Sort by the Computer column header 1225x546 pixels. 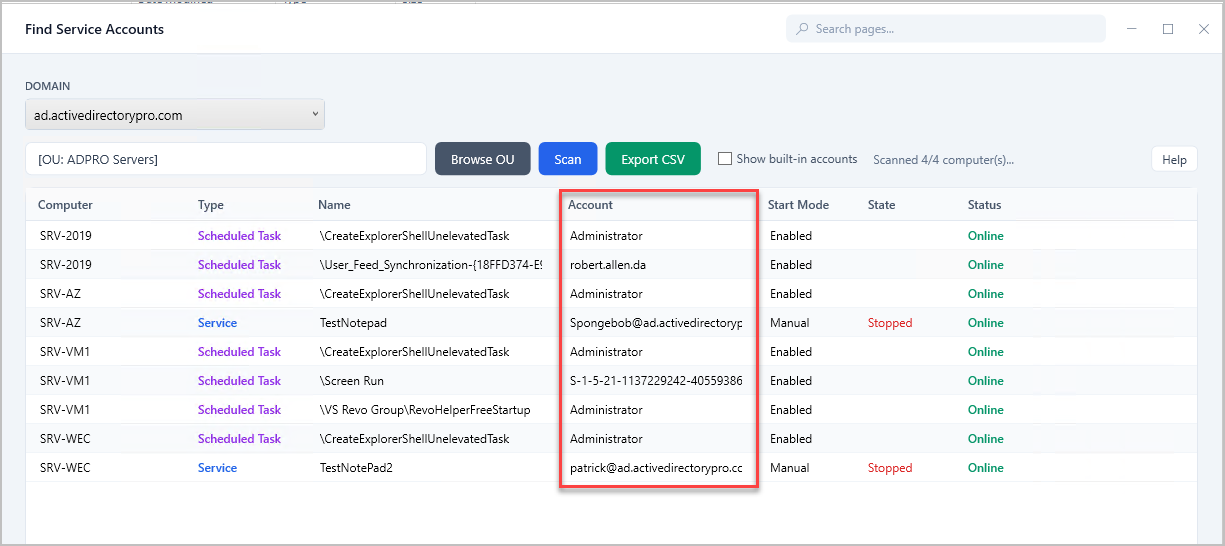click(65, 205)
